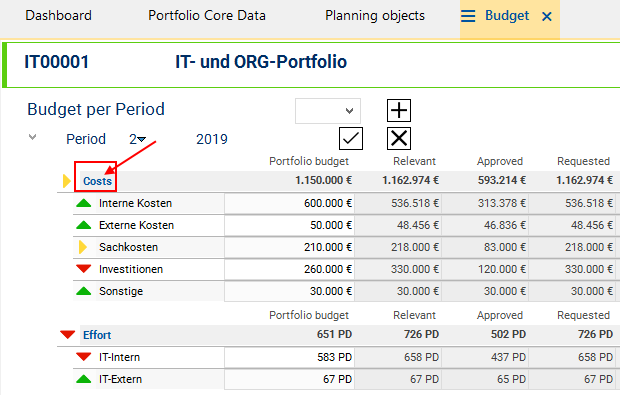The height and width of the screenshot is (395, 620).
Task: Click the yellow arrow beside Sachkosten
Action: pos(83,247)
